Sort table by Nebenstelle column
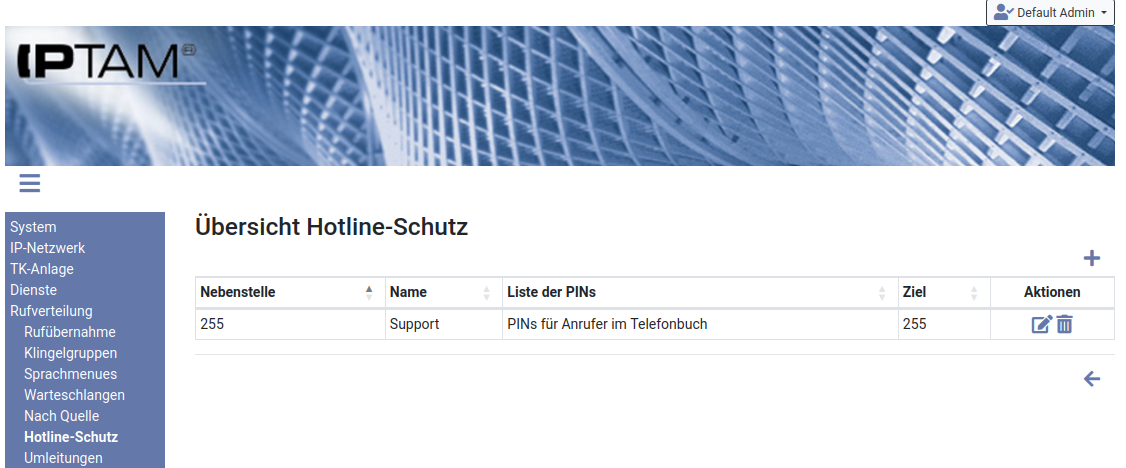Viewport: 1126px width, 468px height. pyautogui.click(x=289, y=292)
